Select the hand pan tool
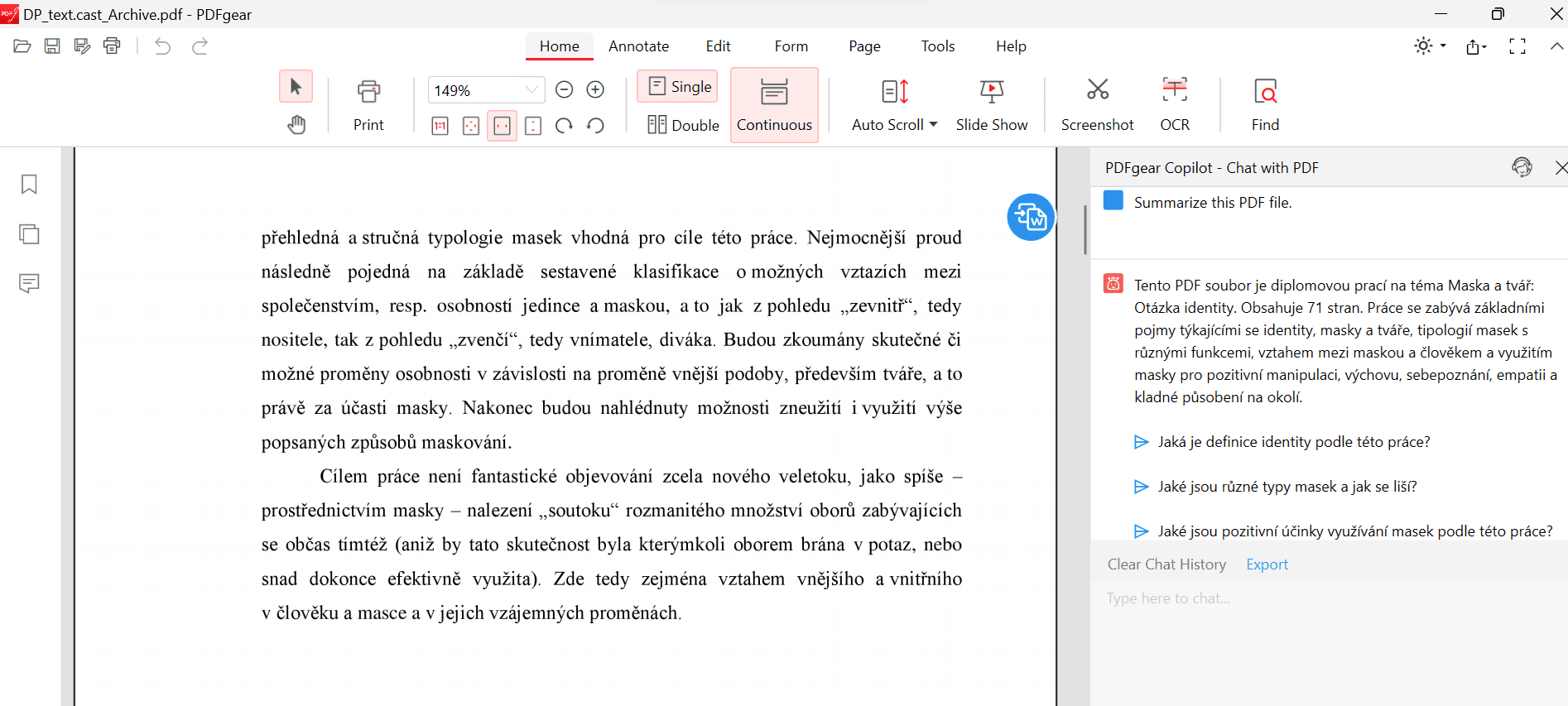The height and width of the screenshot is (706, 1568). pos(296,125)
